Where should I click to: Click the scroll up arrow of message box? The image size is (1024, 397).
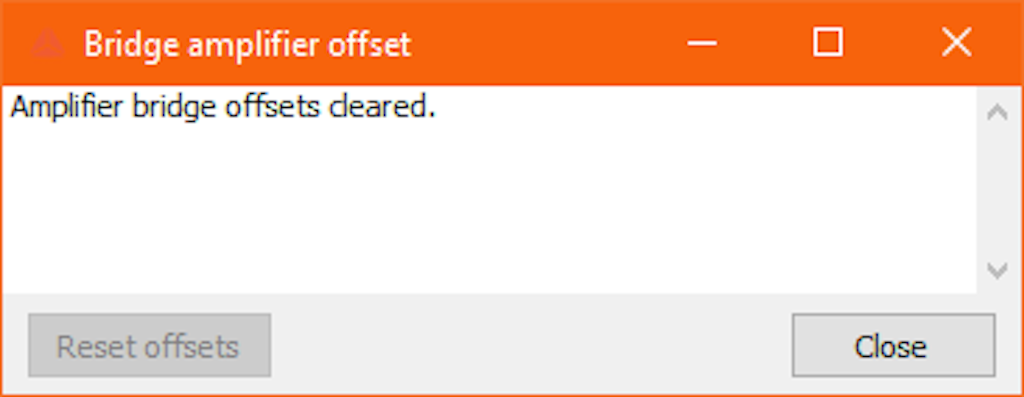click(x=997, y=112)
